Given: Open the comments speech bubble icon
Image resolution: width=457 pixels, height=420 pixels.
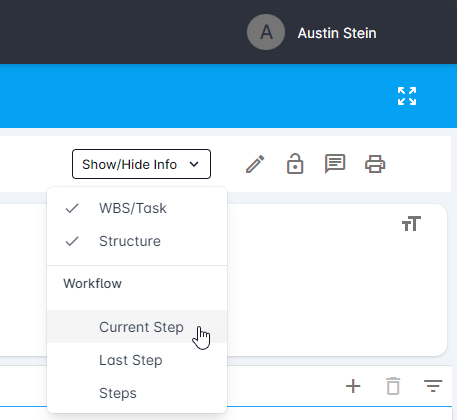Looking at the screenshot, I should pyautogui.click(x=335, y=164).
